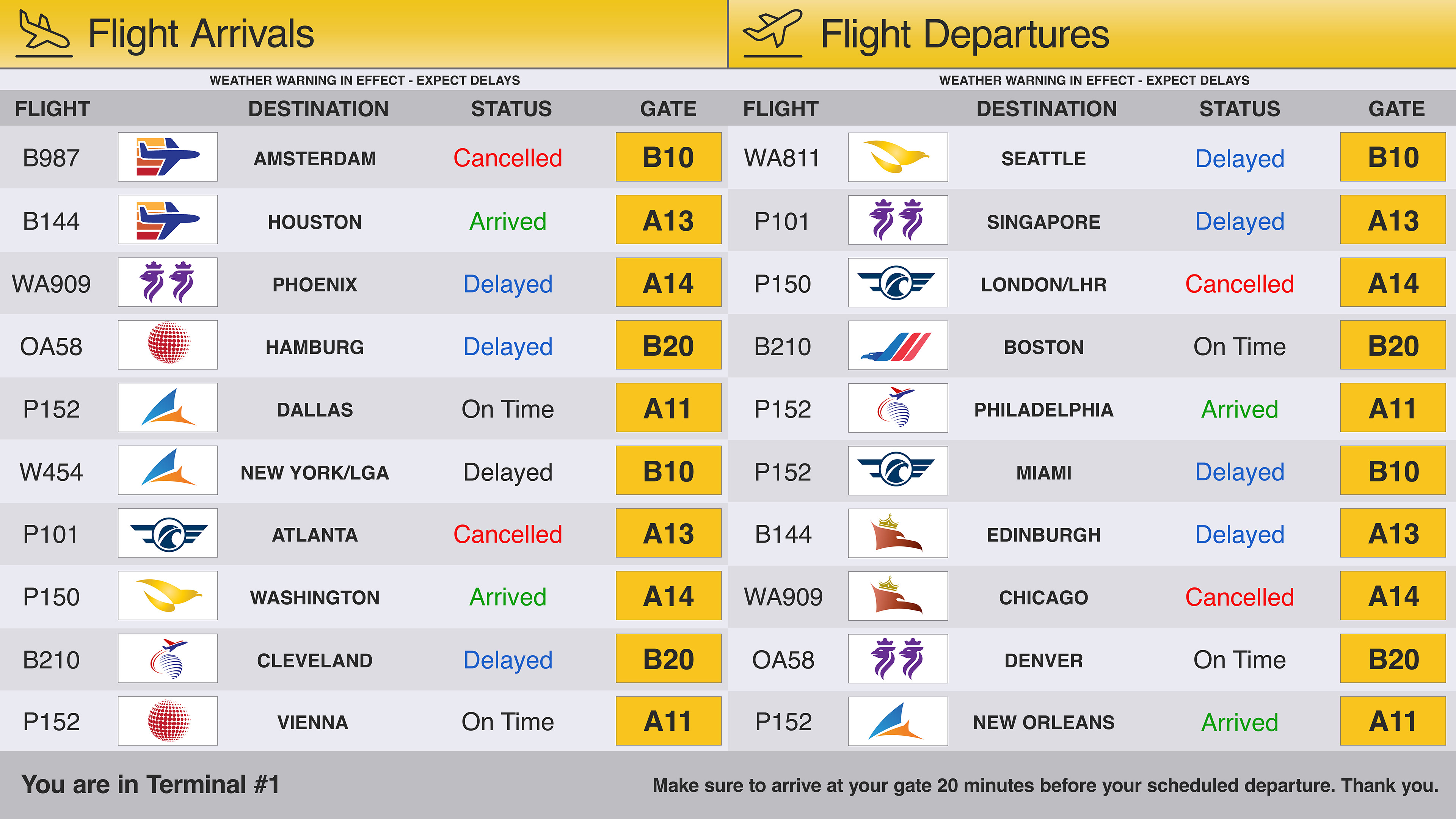1456x819 pixels.
Task: Click the Cancelled status for Amsterdam
Action: tap(508, 158)
